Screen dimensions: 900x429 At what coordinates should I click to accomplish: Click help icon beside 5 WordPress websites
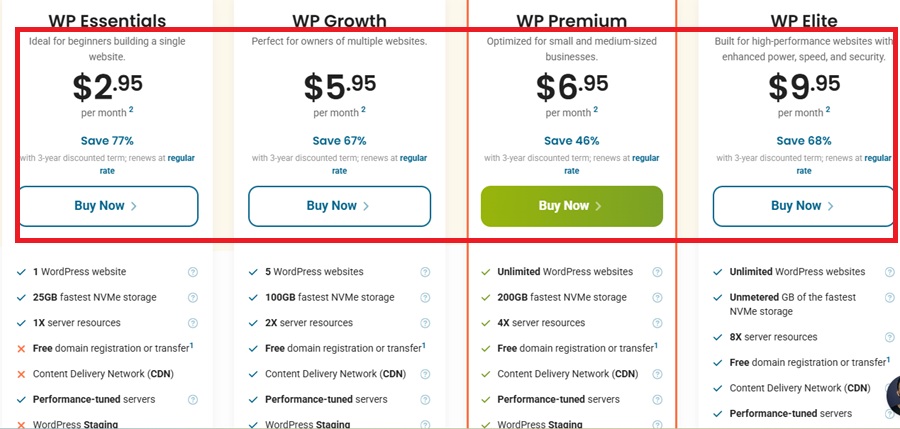click(x=425, y=272)
